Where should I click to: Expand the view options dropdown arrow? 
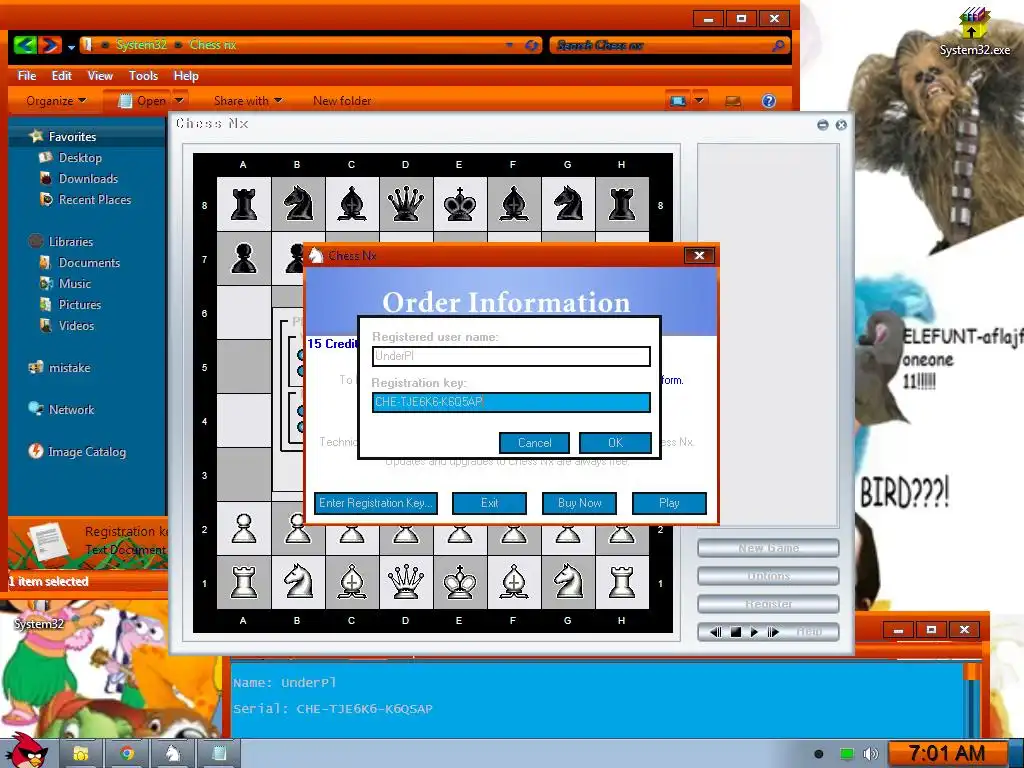point(699,101)
